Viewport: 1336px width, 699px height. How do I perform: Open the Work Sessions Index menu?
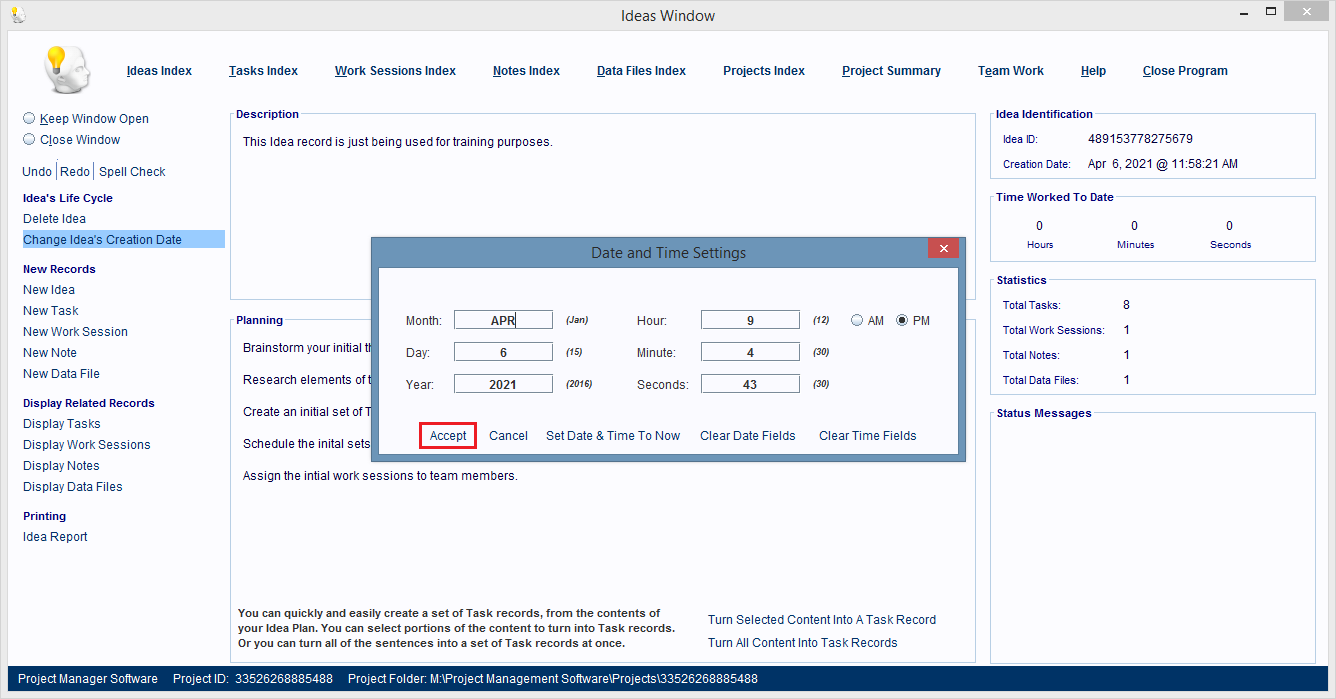coord(395,71)
